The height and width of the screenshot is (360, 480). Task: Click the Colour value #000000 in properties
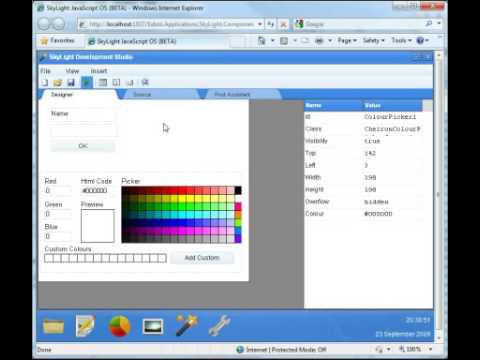coord(378,214)
